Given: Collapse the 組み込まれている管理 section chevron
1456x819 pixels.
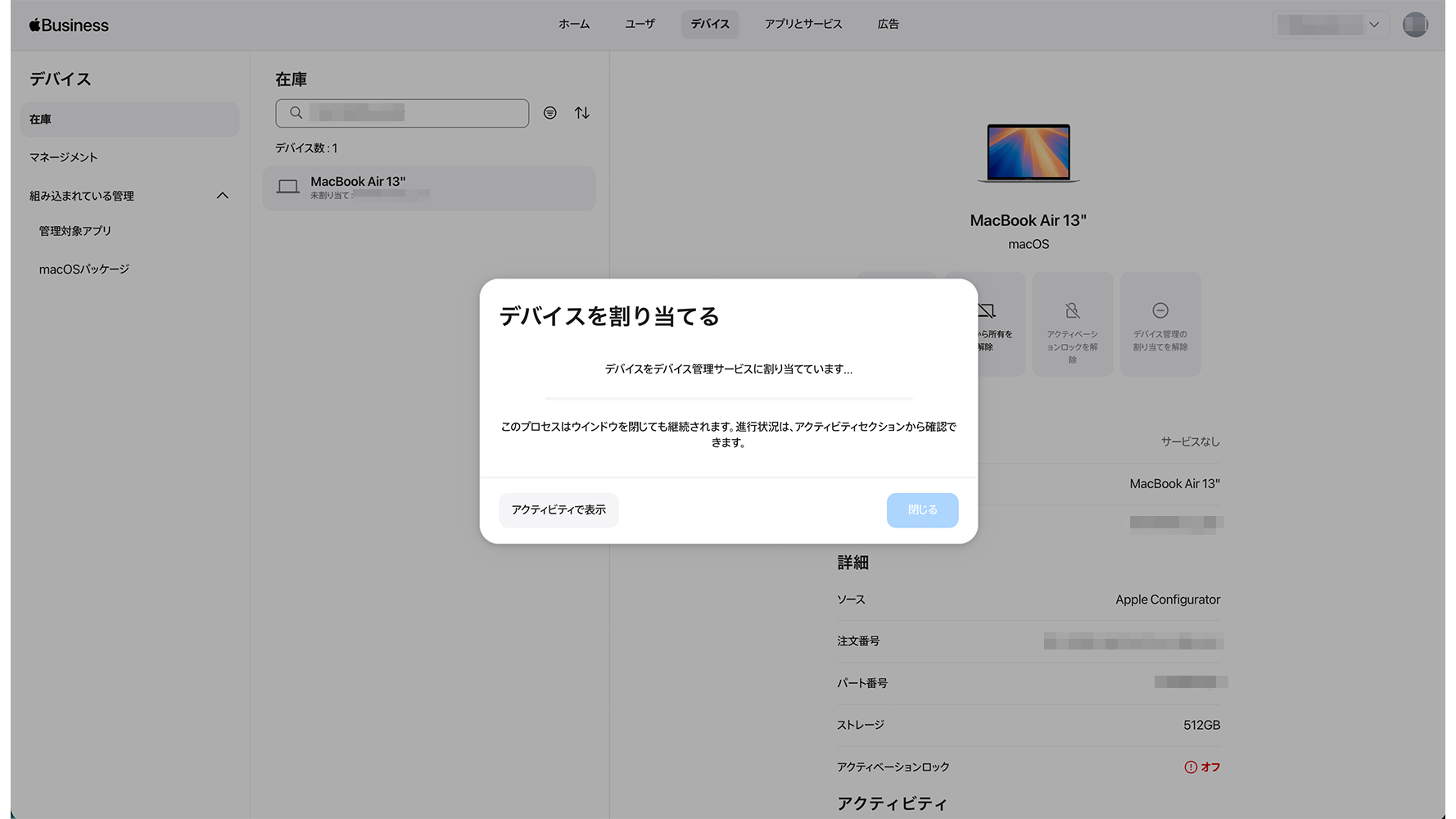Looking at the screenshot, I should (223, 196).
